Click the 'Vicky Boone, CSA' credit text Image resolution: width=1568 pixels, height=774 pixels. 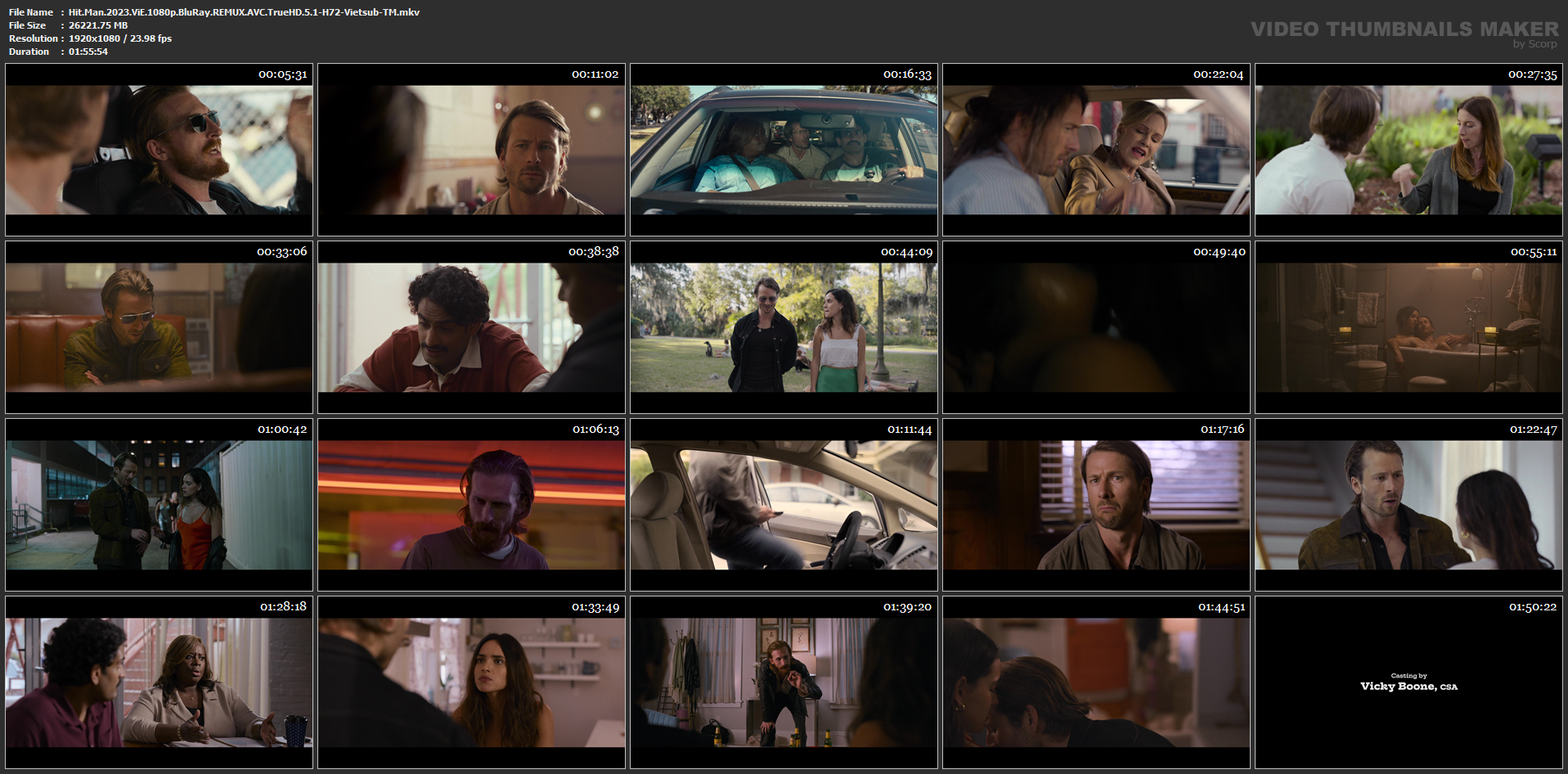(1409, 686)
